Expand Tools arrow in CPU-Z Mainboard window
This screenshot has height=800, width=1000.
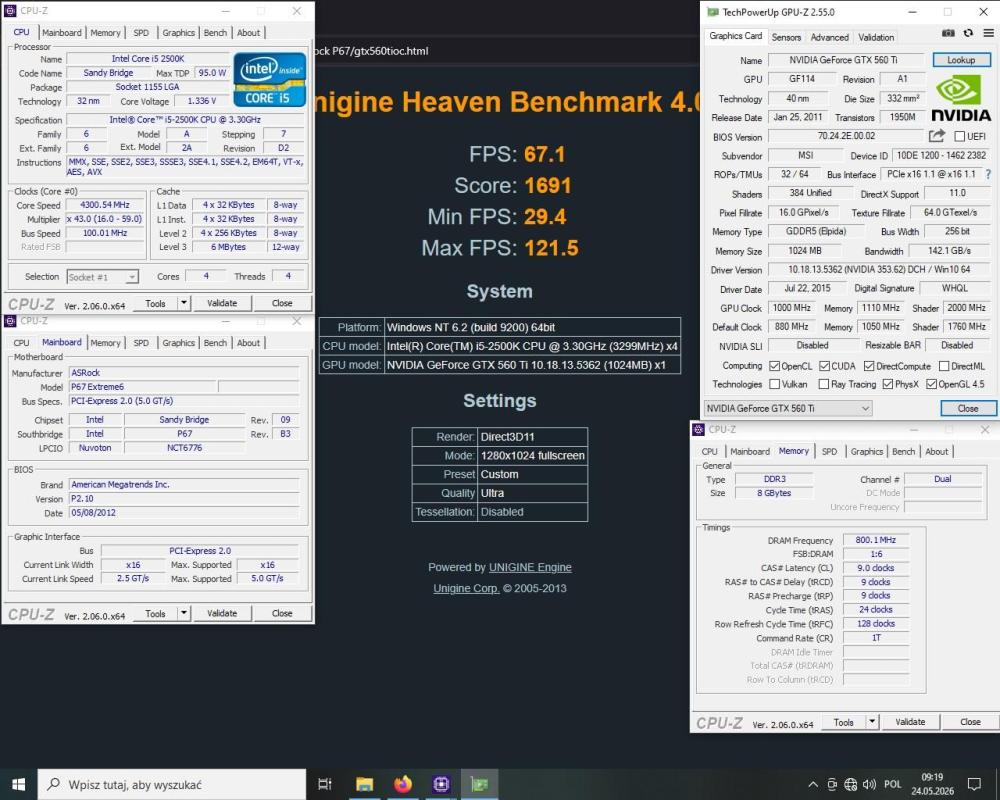coord(184,613)
